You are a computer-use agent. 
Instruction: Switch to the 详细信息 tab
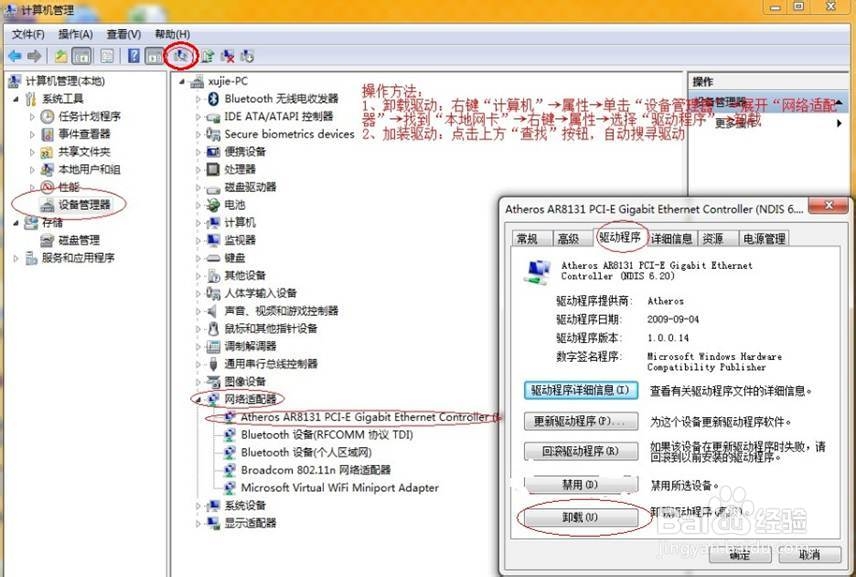click(671, 239)
